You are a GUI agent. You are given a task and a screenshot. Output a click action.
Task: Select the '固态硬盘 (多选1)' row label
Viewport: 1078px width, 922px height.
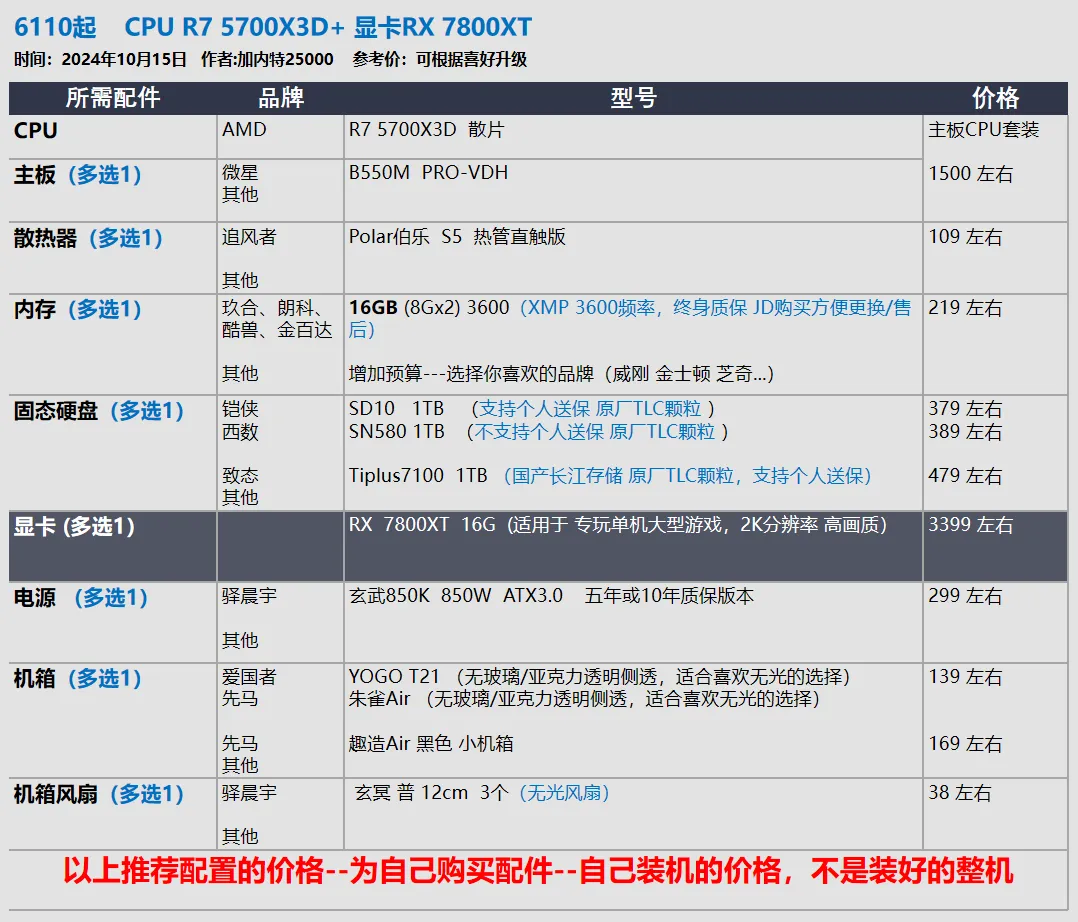coord(99,411)
